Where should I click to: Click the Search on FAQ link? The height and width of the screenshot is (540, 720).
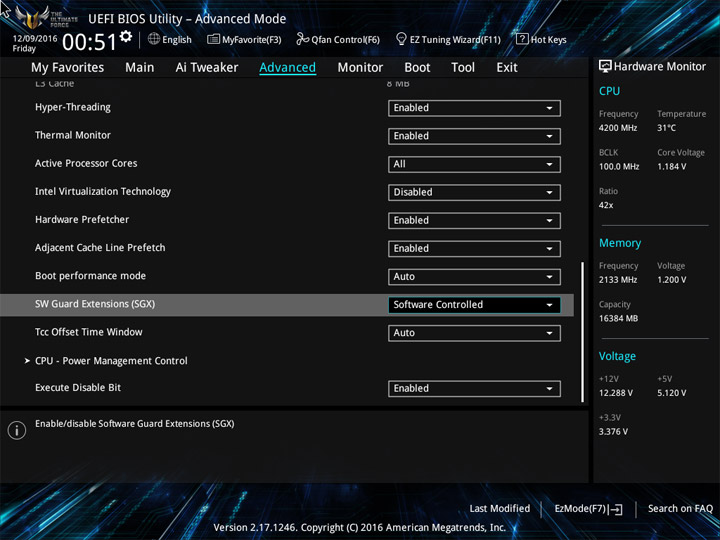(680, 509)
